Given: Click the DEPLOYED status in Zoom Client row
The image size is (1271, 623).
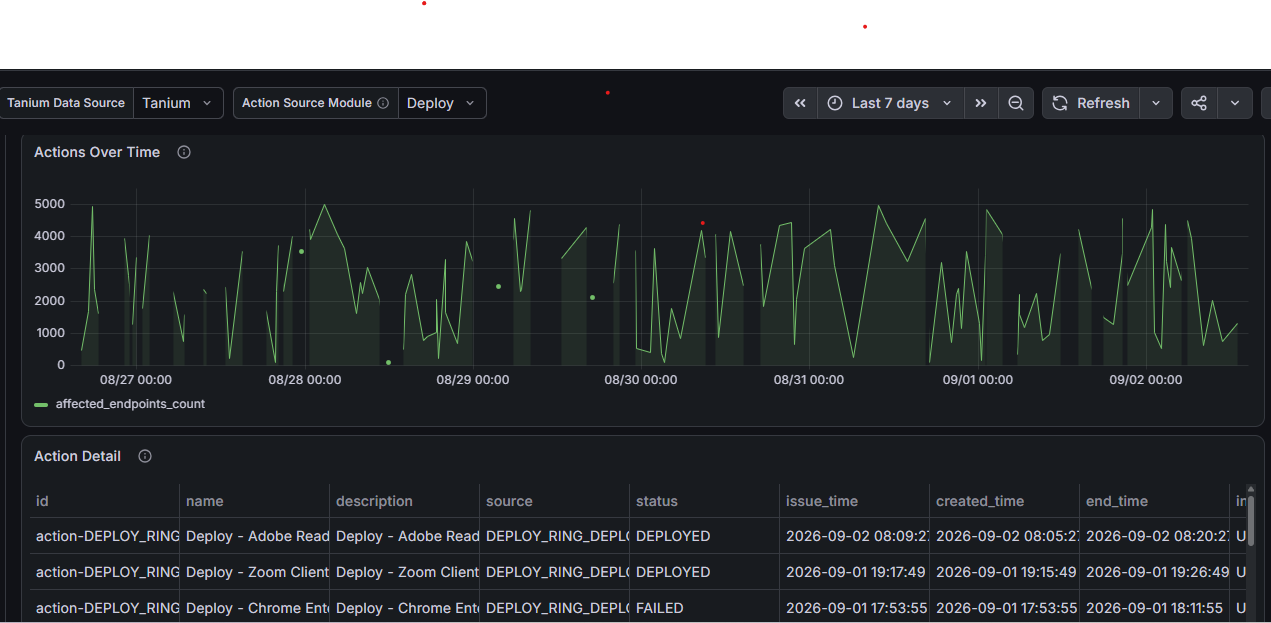Looking at the screenshot, I should (705, 572).
